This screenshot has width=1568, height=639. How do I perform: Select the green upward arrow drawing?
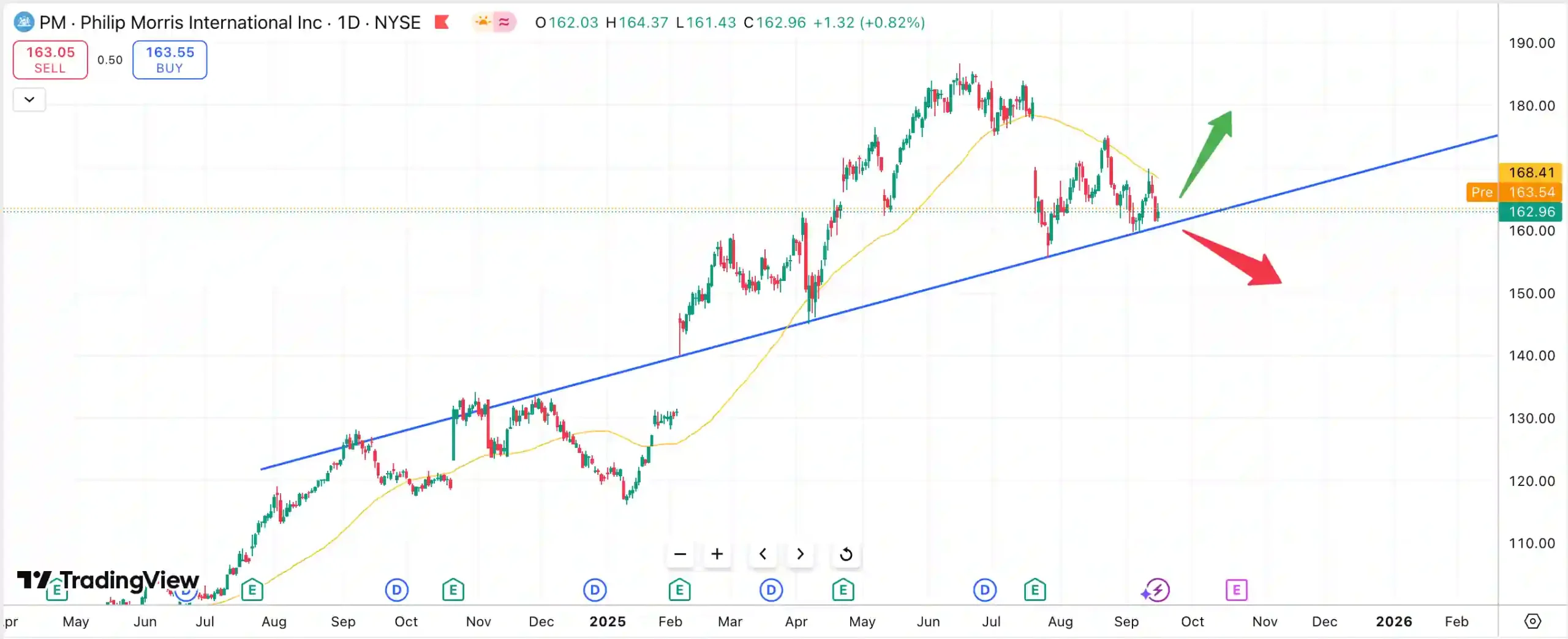coord(1207,153)
